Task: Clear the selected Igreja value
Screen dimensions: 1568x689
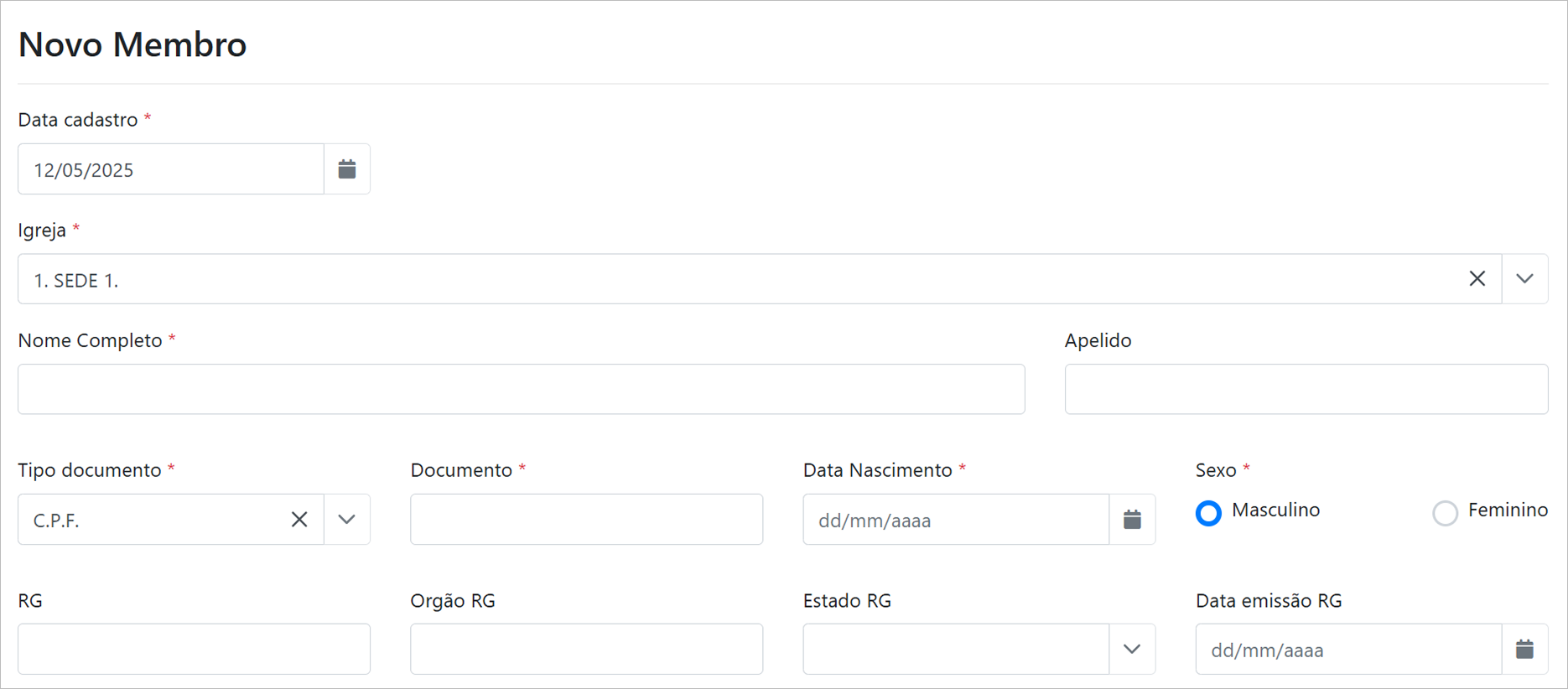Action: (1477, 279)
